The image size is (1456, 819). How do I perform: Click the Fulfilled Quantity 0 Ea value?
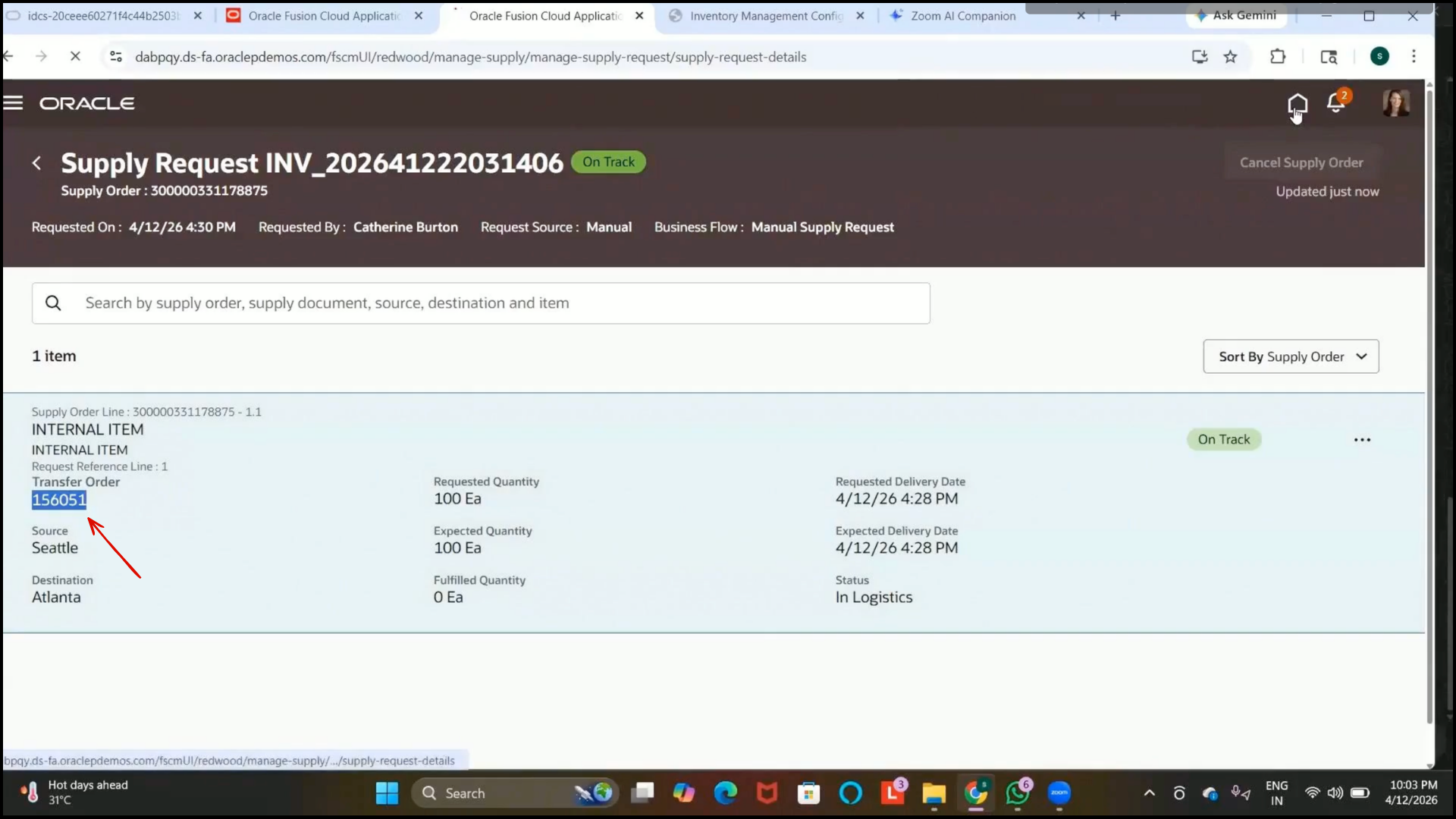pos(448,597)
